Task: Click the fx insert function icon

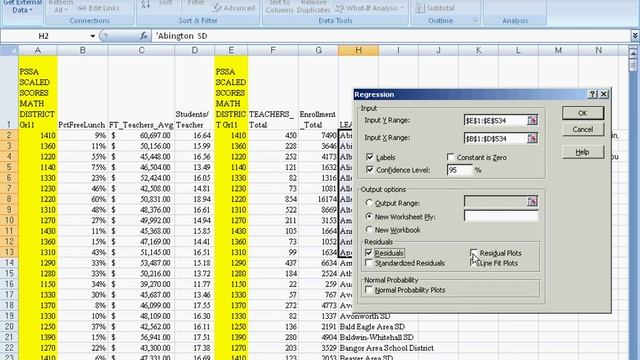Action: click(143, 36)
